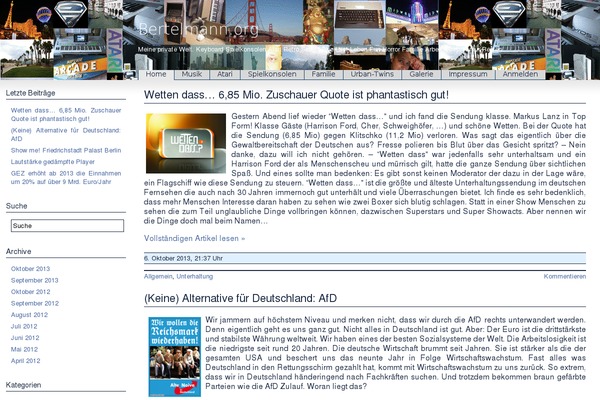
Task: Open sidebar link '(Keine) Alternative für Deutschland: AfD'
Action: tap(65, 134)
